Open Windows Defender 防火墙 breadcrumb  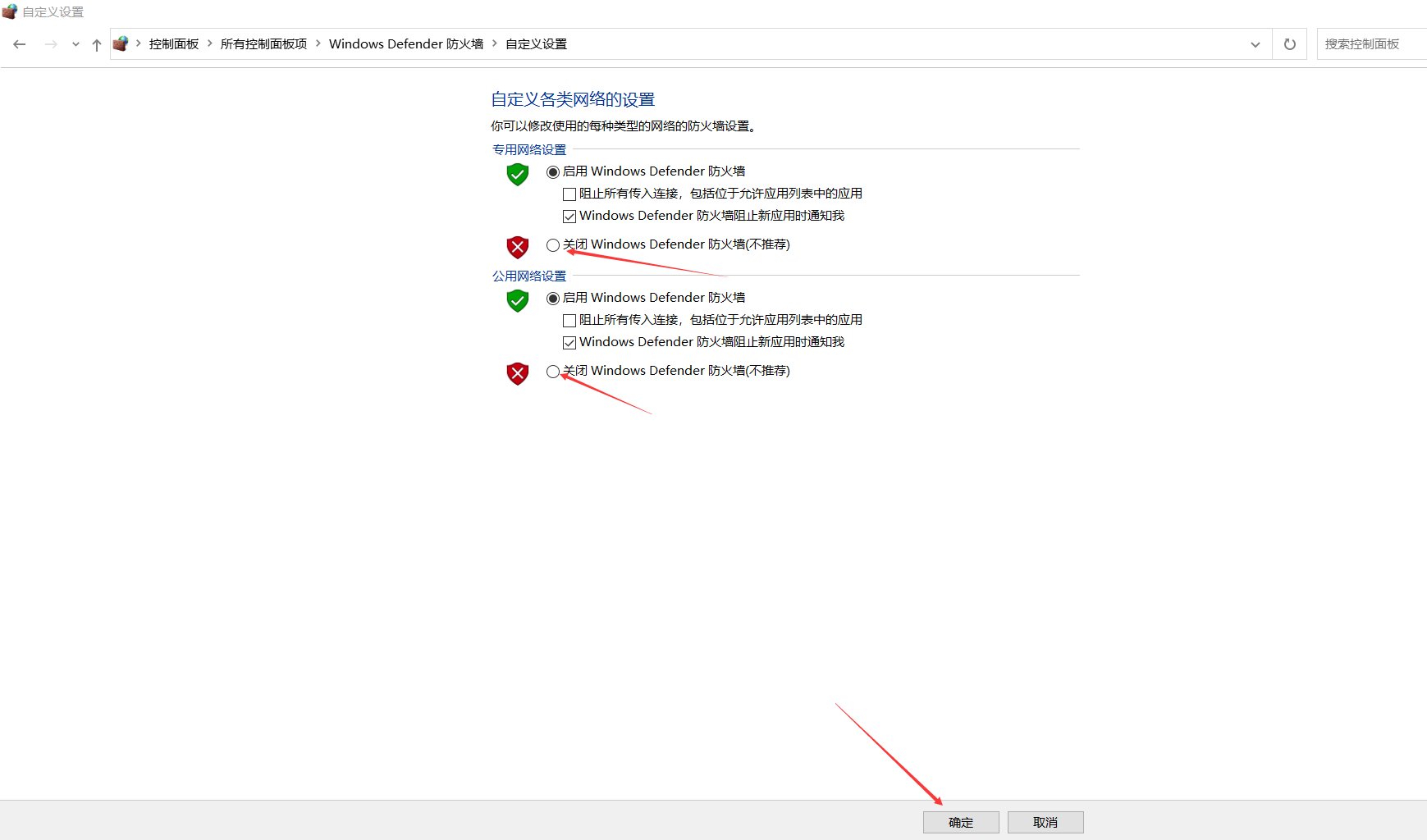406,44
